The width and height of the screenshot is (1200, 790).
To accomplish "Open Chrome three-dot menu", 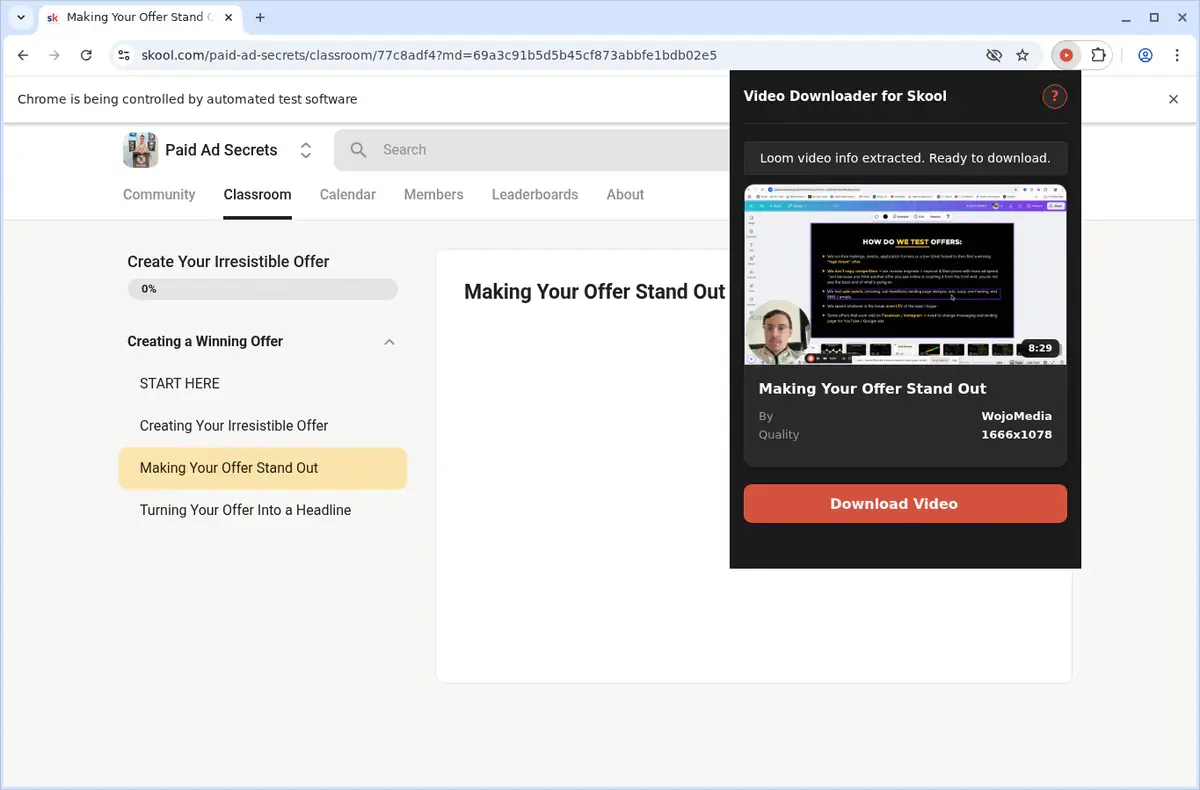I will 1177,55.
